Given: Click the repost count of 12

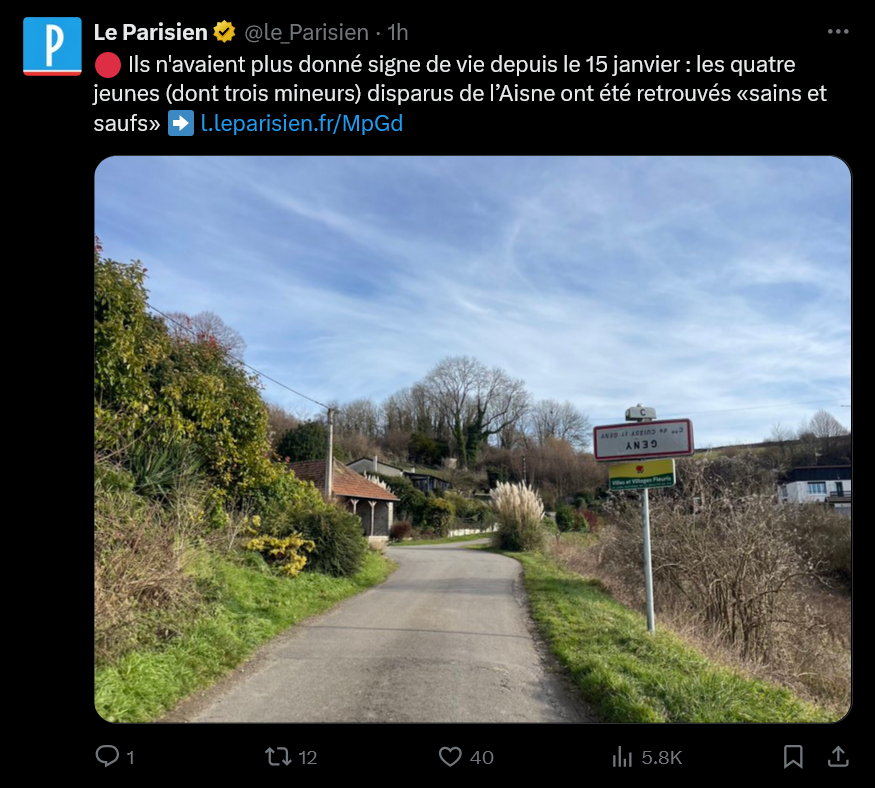Looking at the screenshot, I should coord(307,758).
